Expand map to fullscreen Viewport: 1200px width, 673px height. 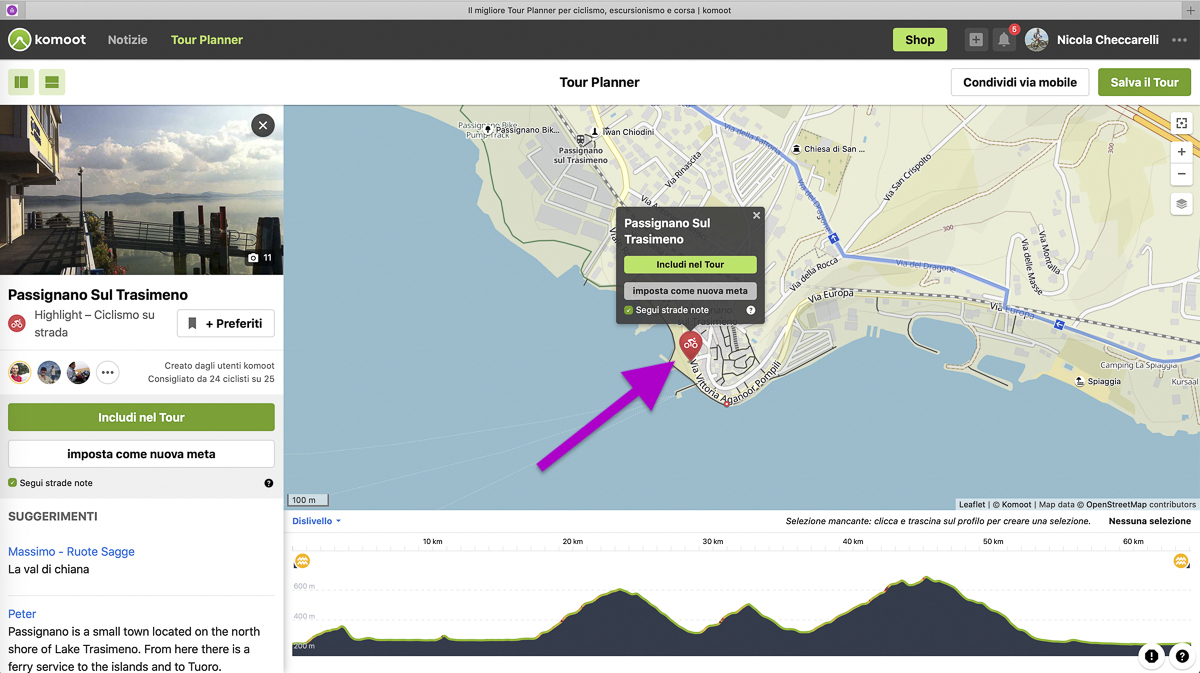[1181, 123]
